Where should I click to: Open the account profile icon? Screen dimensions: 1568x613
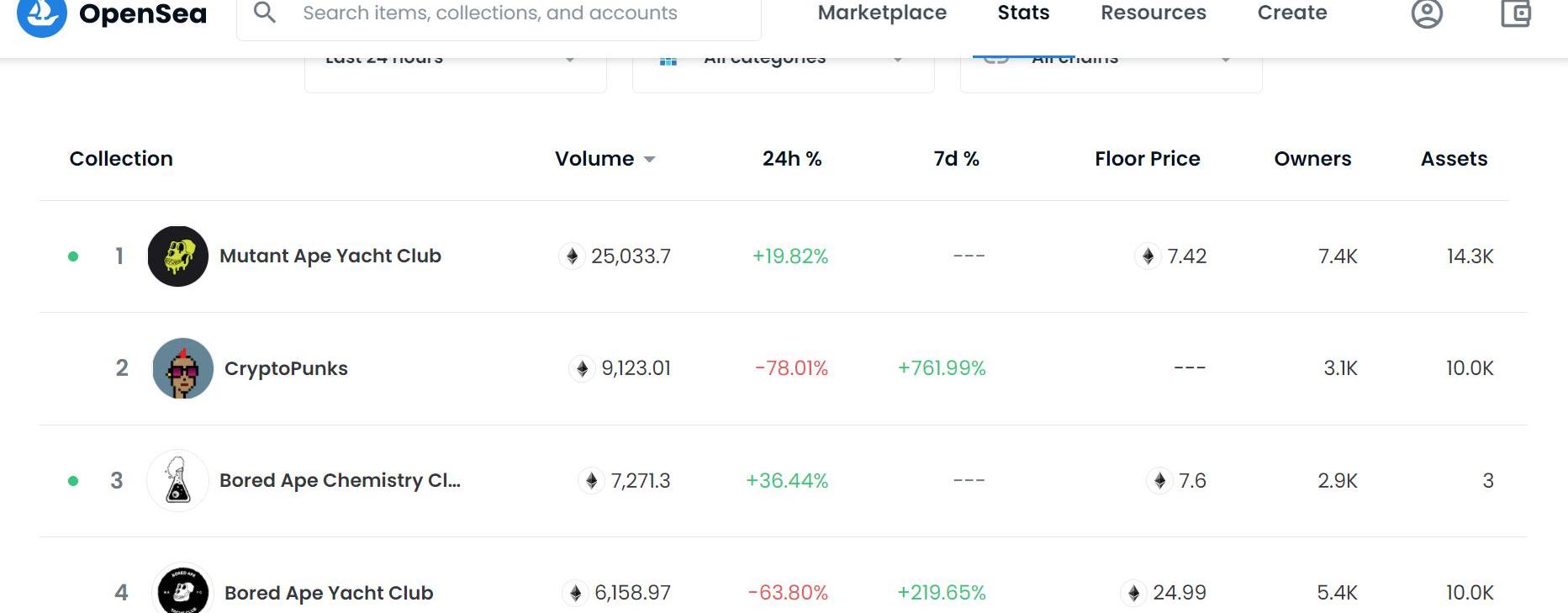pyautogui.click(x=1427, y=13)
